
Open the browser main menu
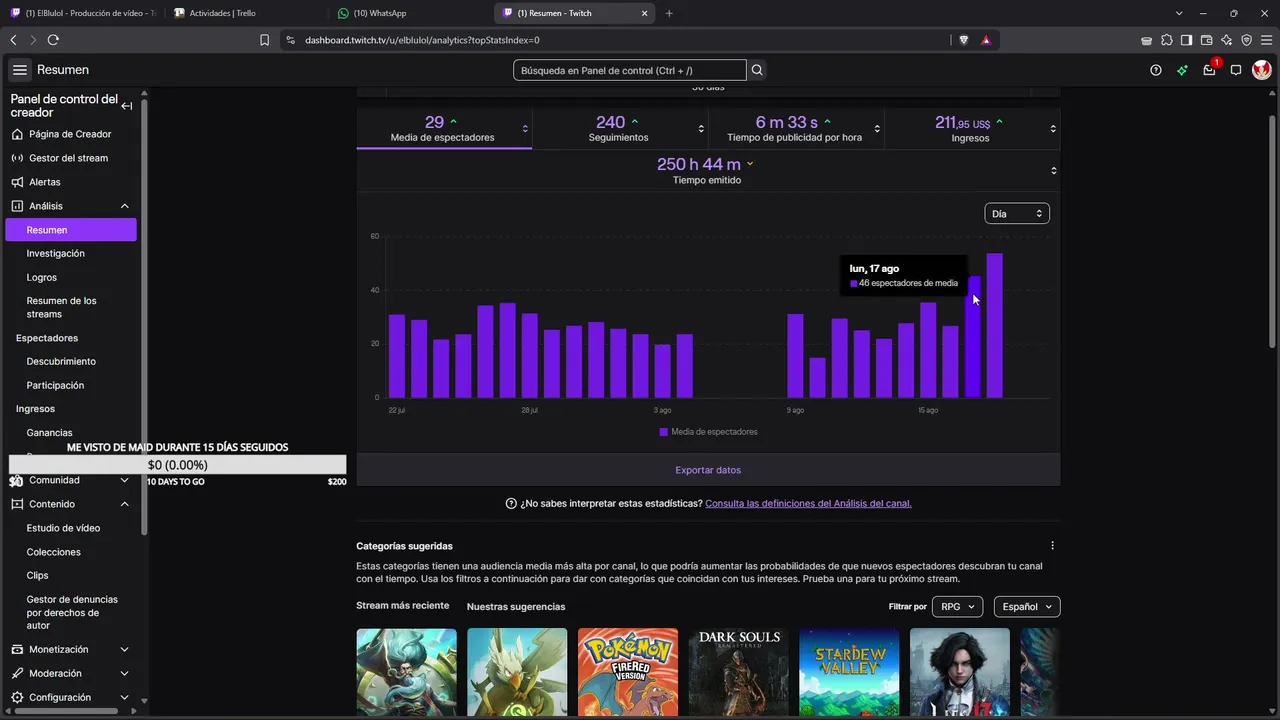[1266, 40]
